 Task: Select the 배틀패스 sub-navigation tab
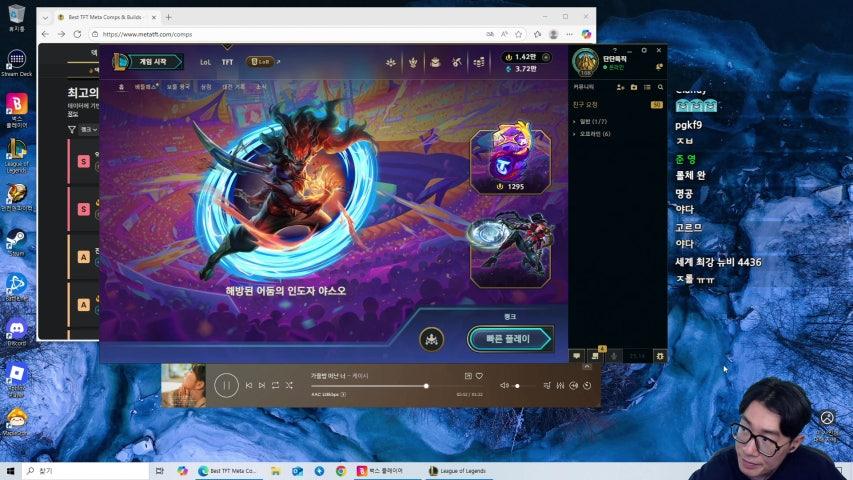146,87
